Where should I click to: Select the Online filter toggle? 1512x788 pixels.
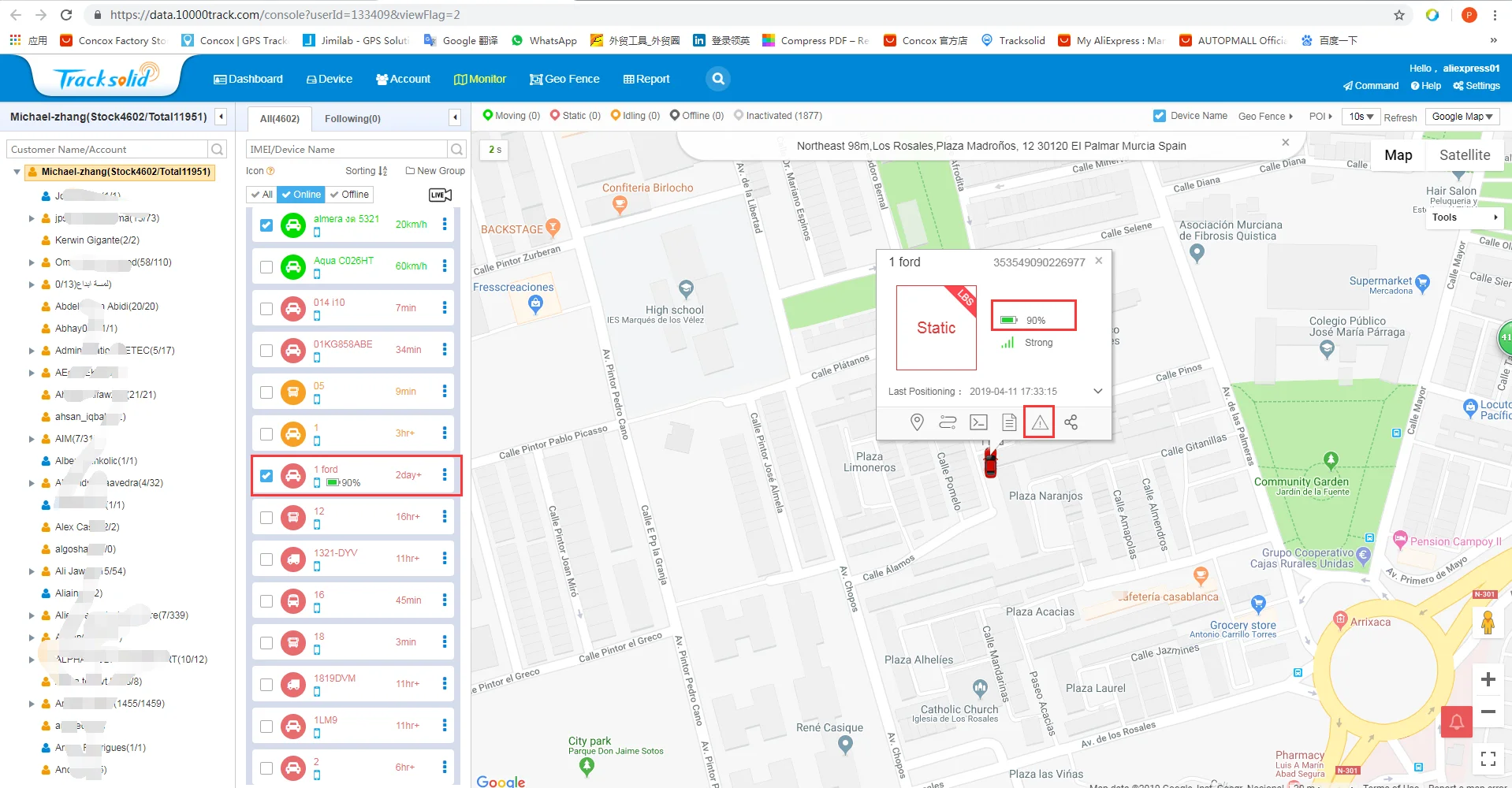pos(301,195)
